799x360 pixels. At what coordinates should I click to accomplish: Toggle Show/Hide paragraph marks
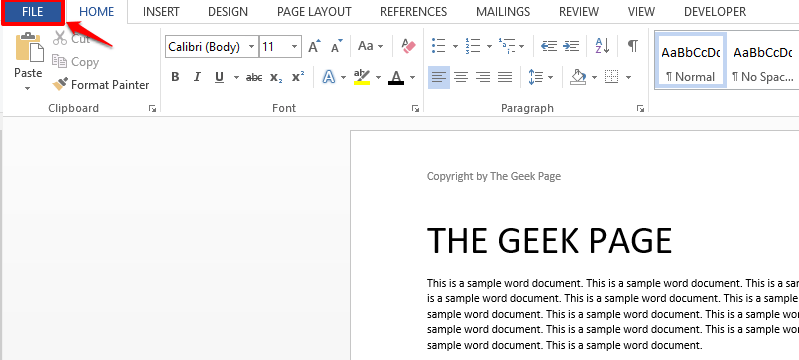(632, 46)
